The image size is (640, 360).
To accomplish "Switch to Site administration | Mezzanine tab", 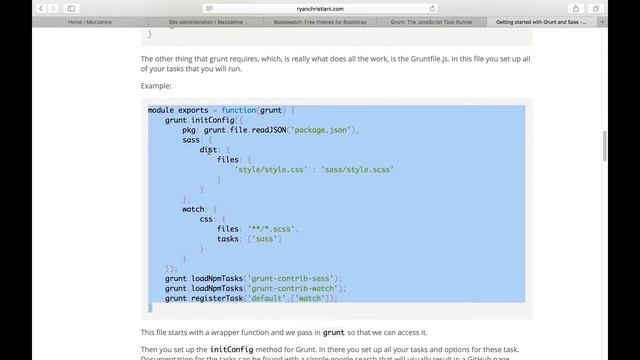I will coord(206,22).
